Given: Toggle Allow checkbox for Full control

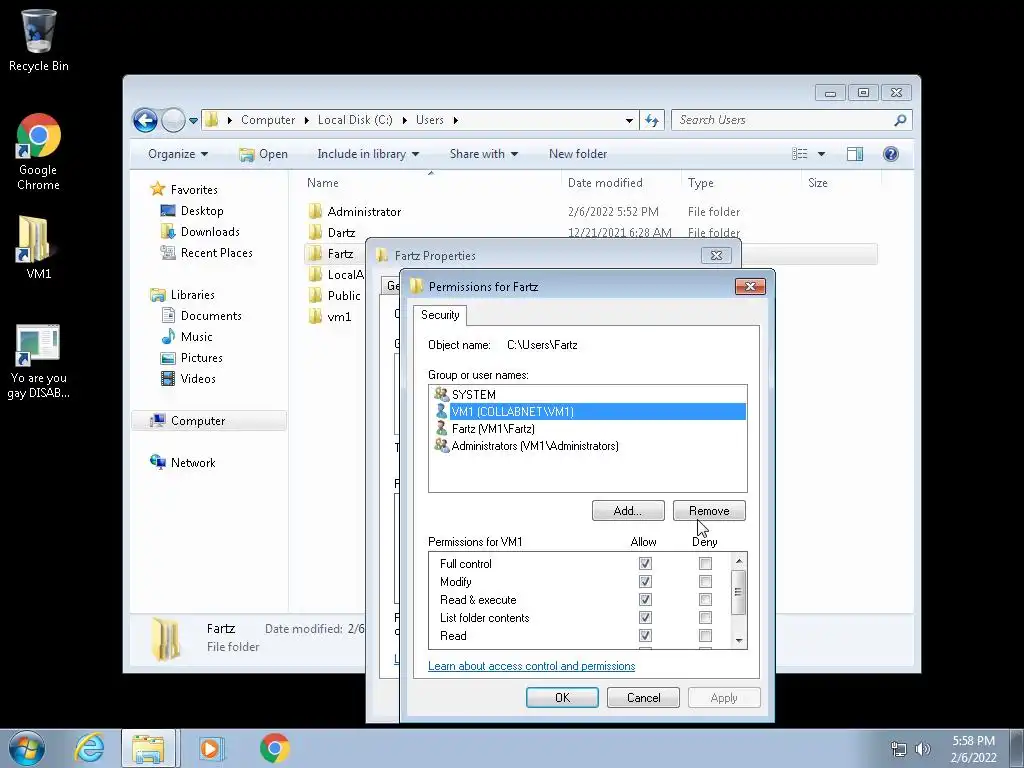Looking at the screenshot, I should click(645, 563).
